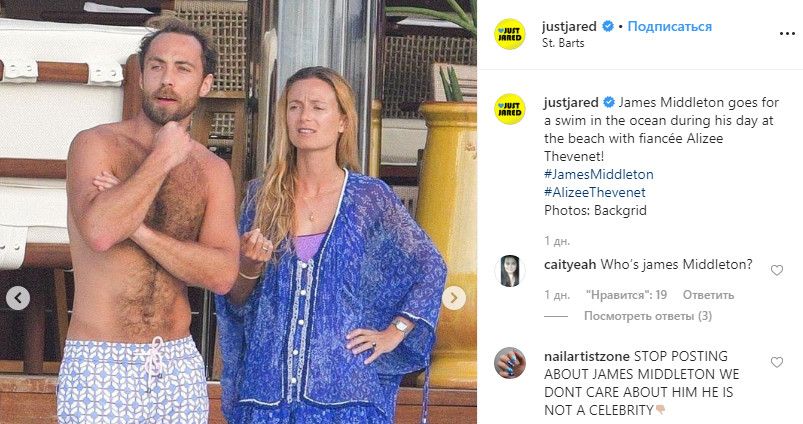Like the caityeah comment heart
This screenshot has height=424, width=803.
click(777, 270)
